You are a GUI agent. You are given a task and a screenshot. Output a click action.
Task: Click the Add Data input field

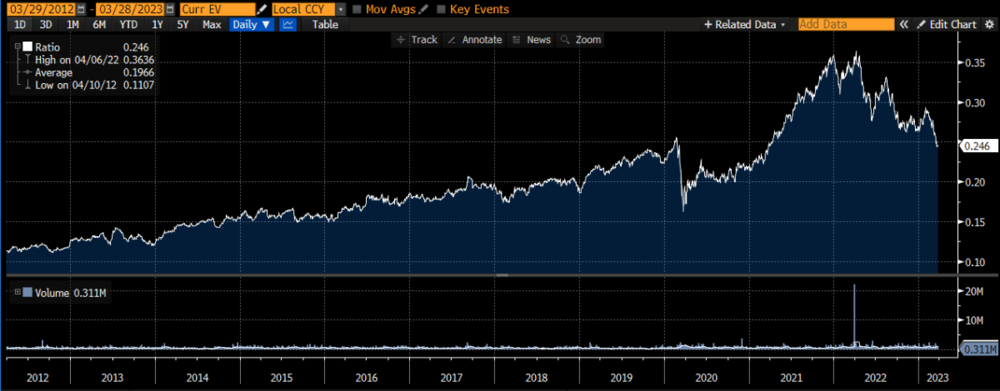(846, 24)
